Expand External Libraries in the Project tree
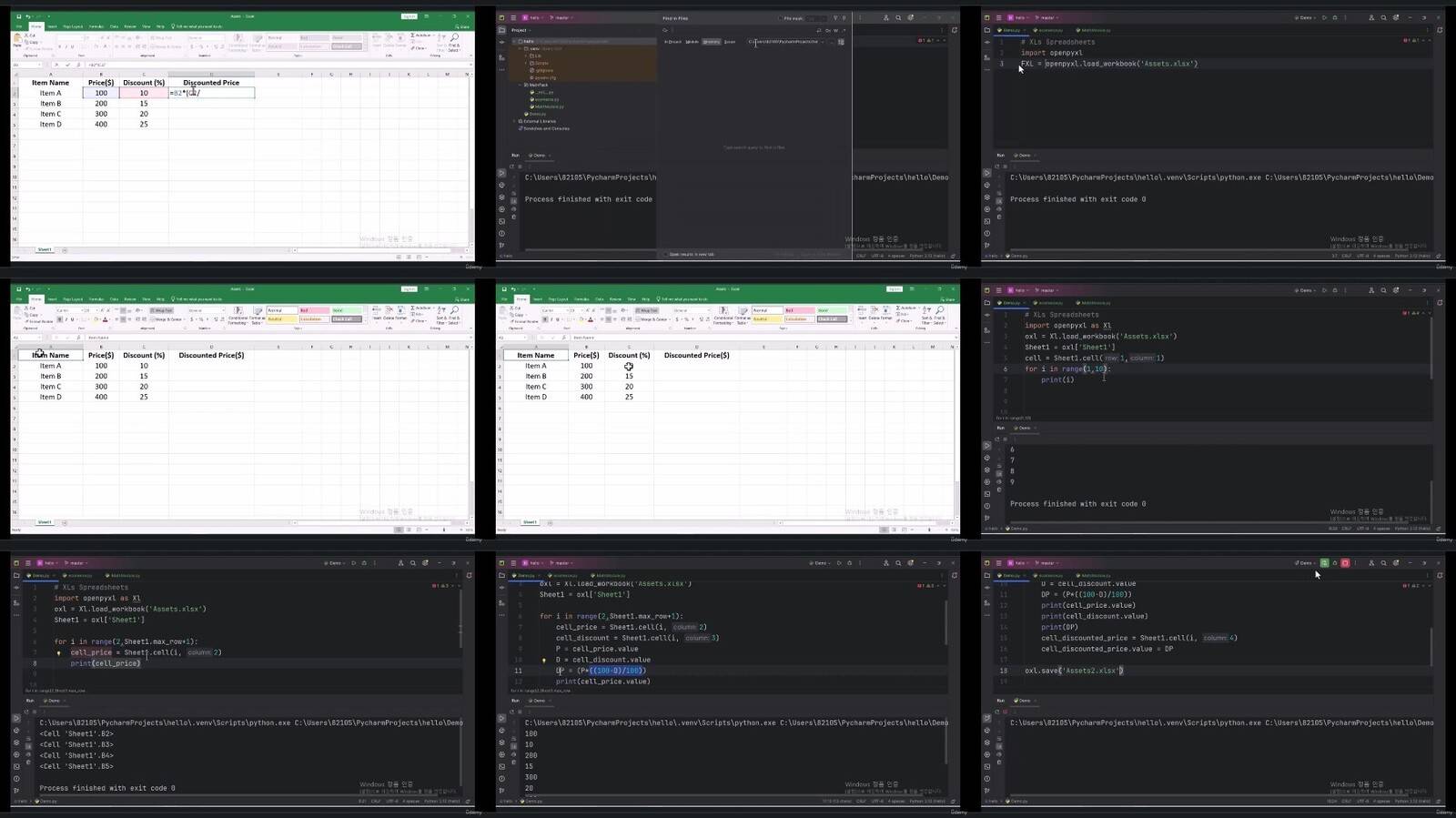 (x=515, y=121)
